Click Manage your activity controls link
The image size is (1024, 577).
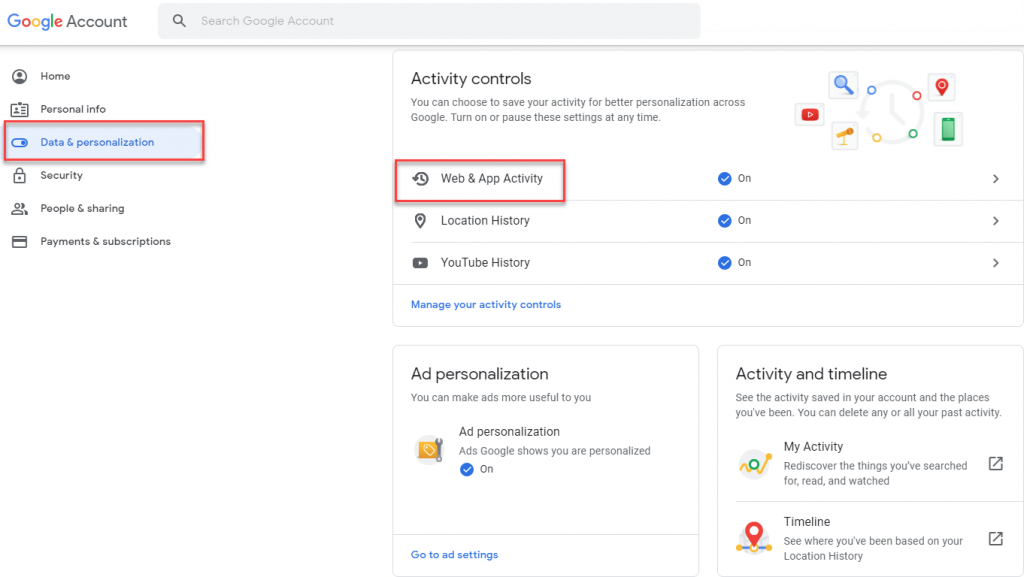[486, 305]
